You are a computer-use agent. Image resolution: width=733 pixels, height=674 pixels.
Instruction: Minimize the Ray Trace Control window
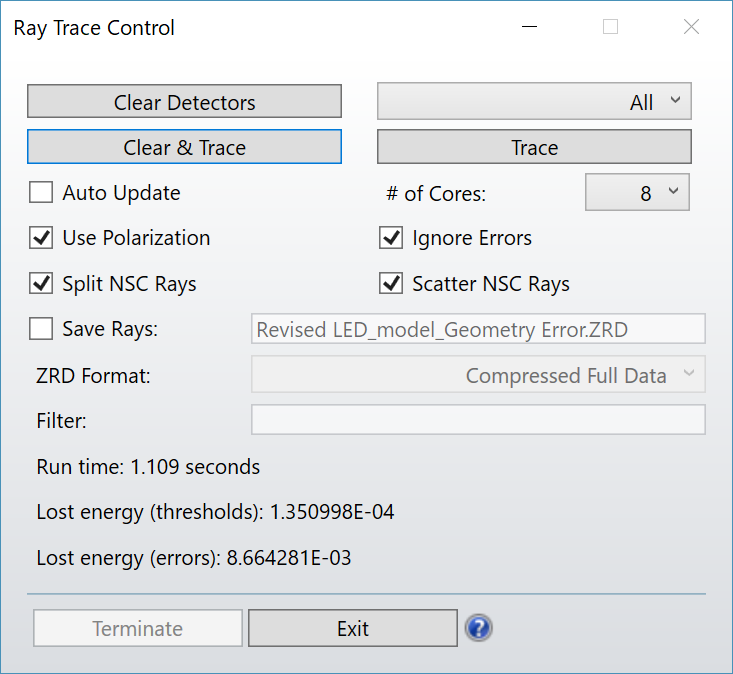click(x=529, y=27)
